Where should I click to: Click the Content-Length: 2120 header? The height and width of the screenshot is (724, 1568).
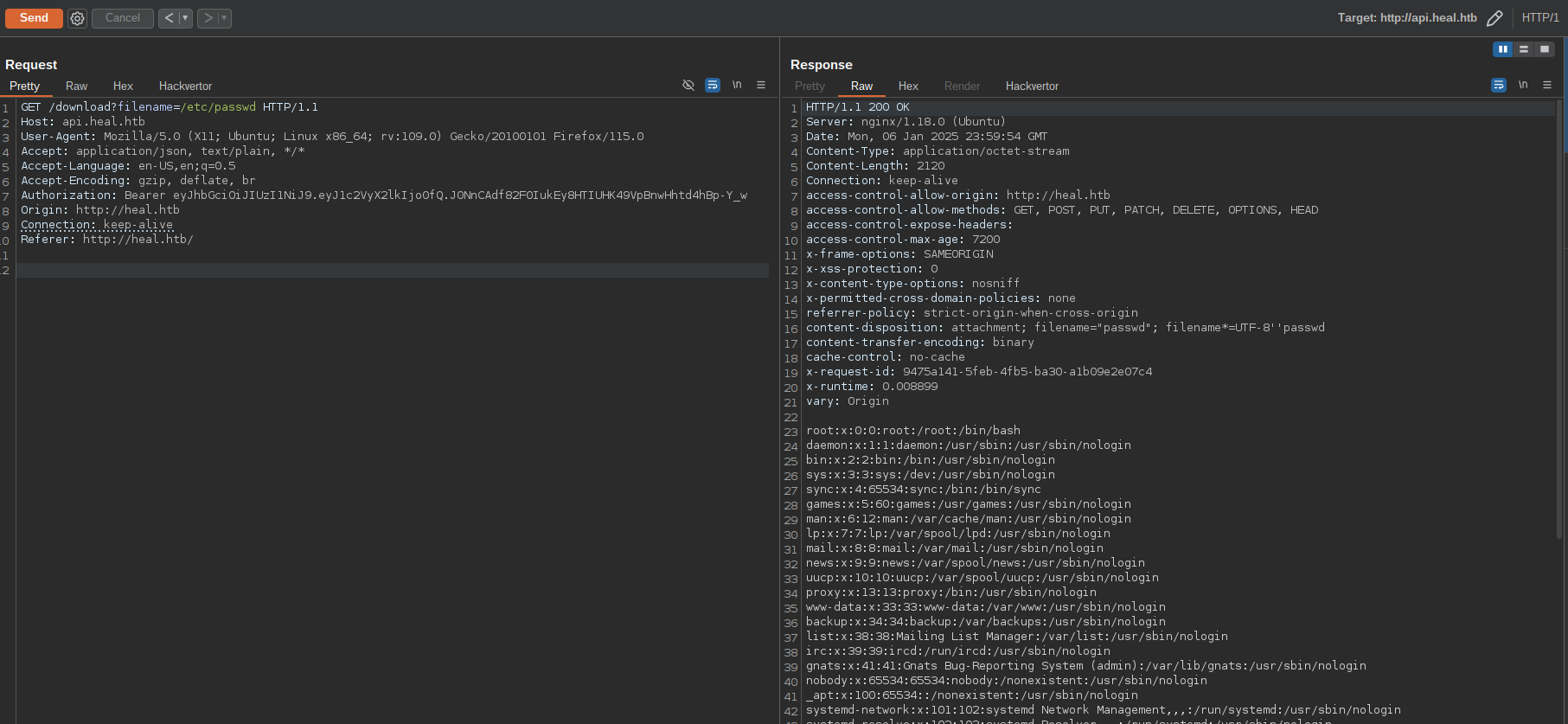tap(875, 166)
